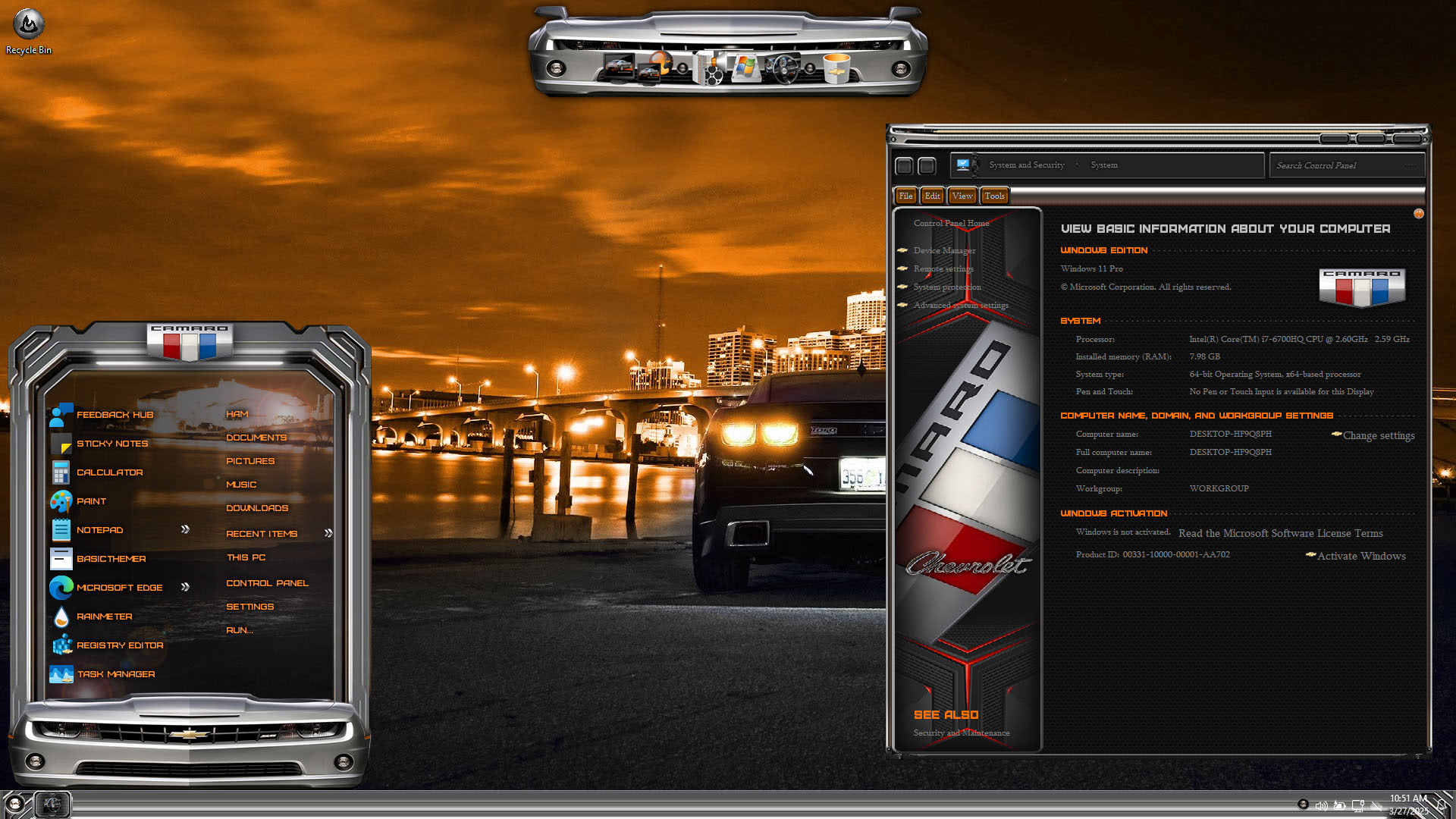Click System and Security breadcrumb

click(1026, 165)
